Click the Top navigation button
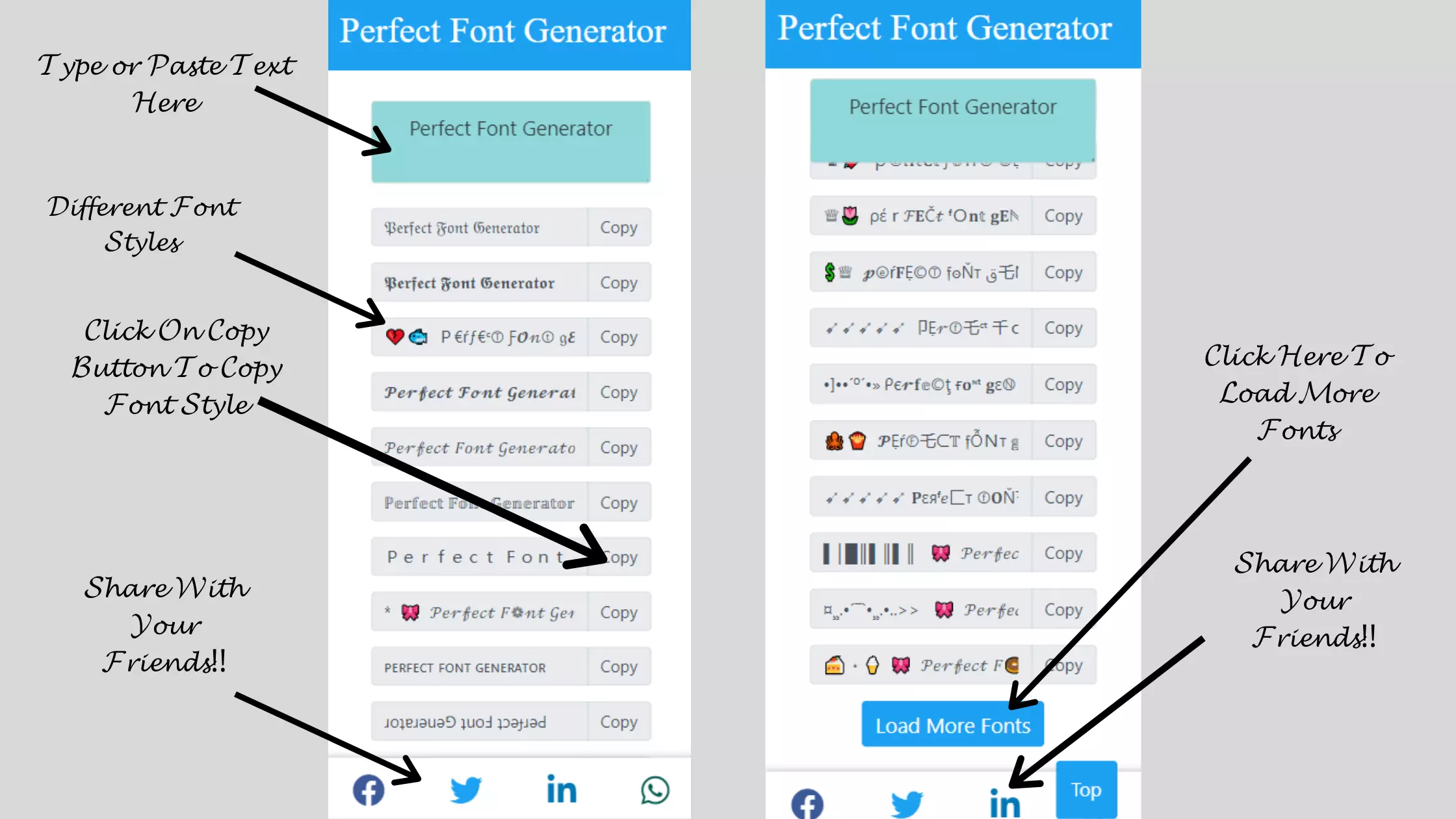 coord(1085,790)
